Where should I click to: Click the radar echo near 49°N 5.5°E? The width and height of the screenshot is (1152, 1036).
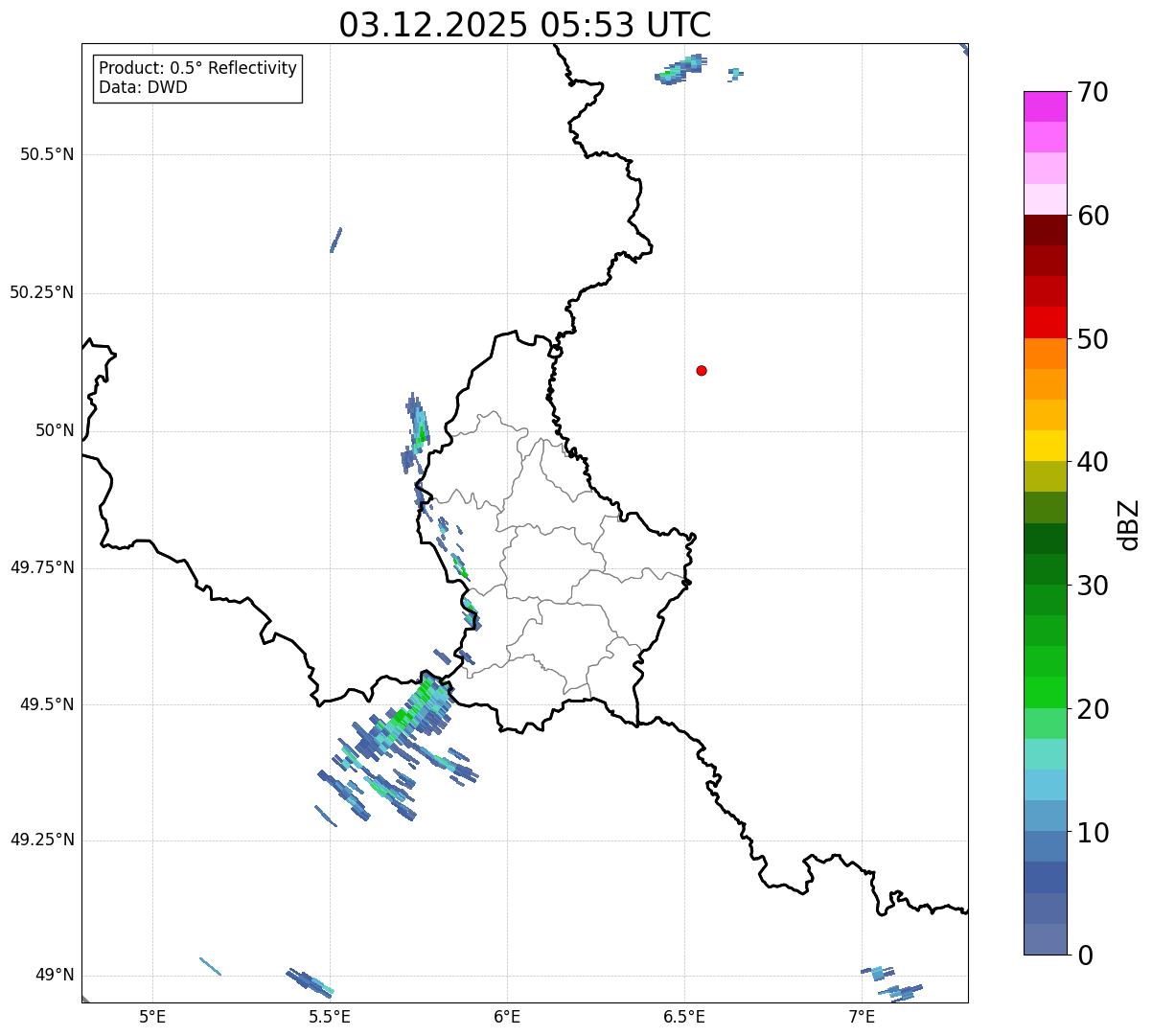310,982
